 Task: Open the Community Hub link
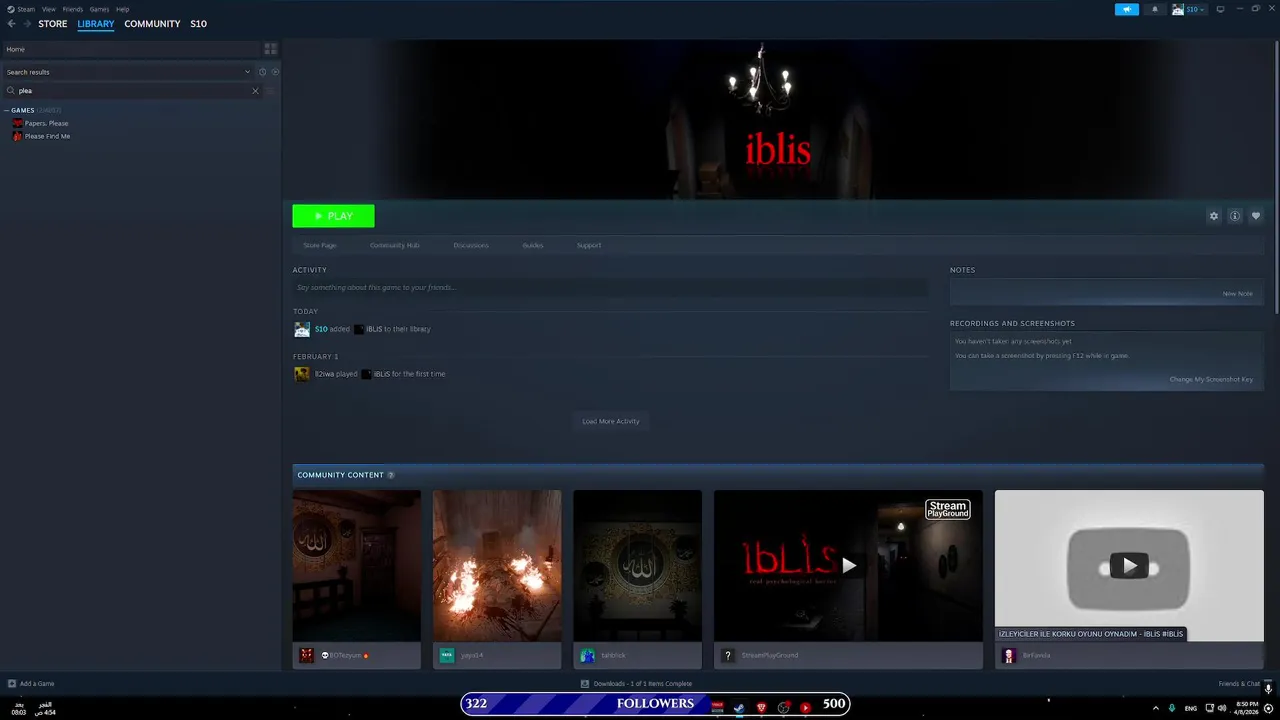click(x=394, y=245)
